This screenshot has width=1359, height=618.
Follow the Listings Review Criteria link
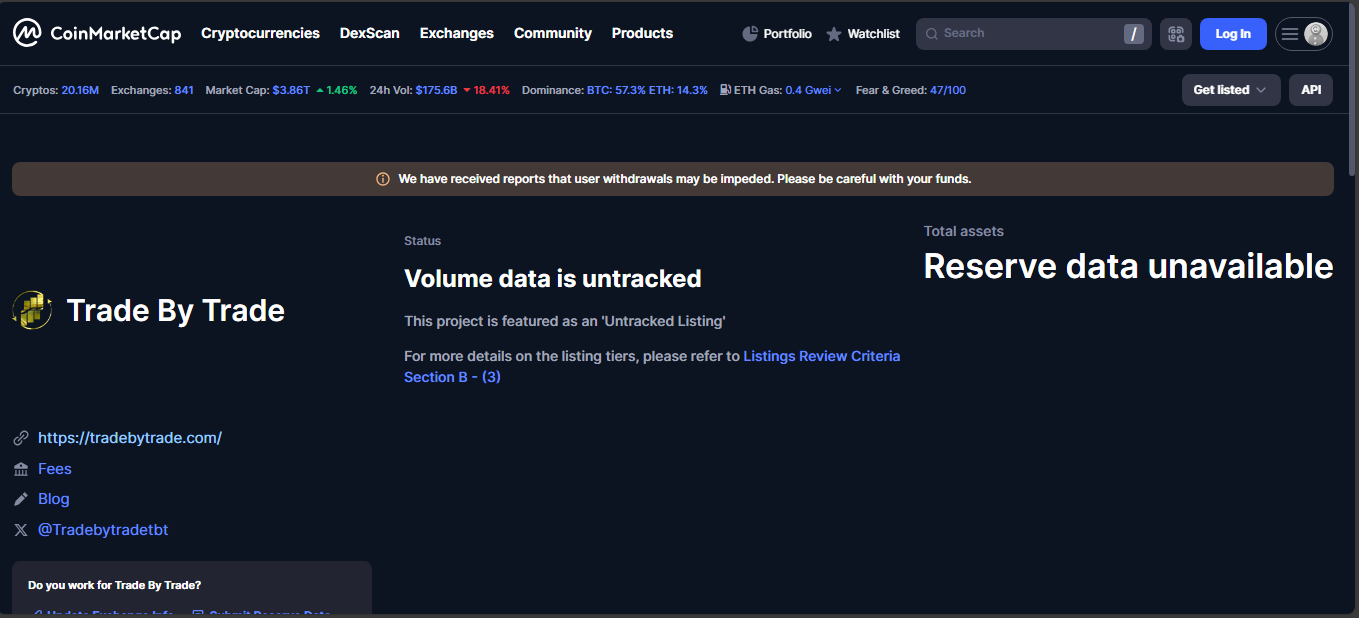(821, 356)
